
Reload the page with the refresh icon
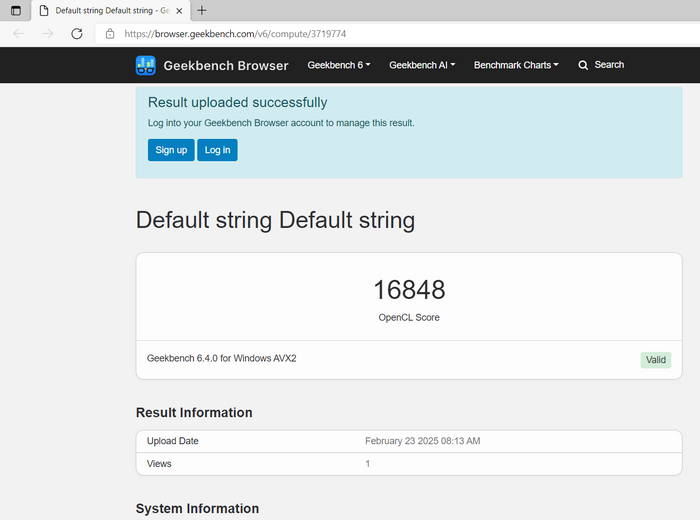76,33
